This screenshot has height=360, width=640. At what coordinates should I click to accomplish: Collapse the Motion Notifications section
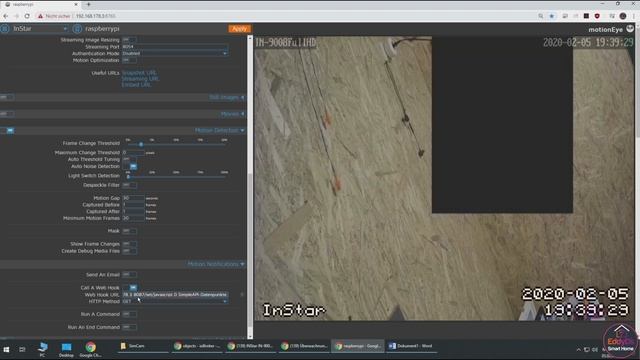(216, 264)
